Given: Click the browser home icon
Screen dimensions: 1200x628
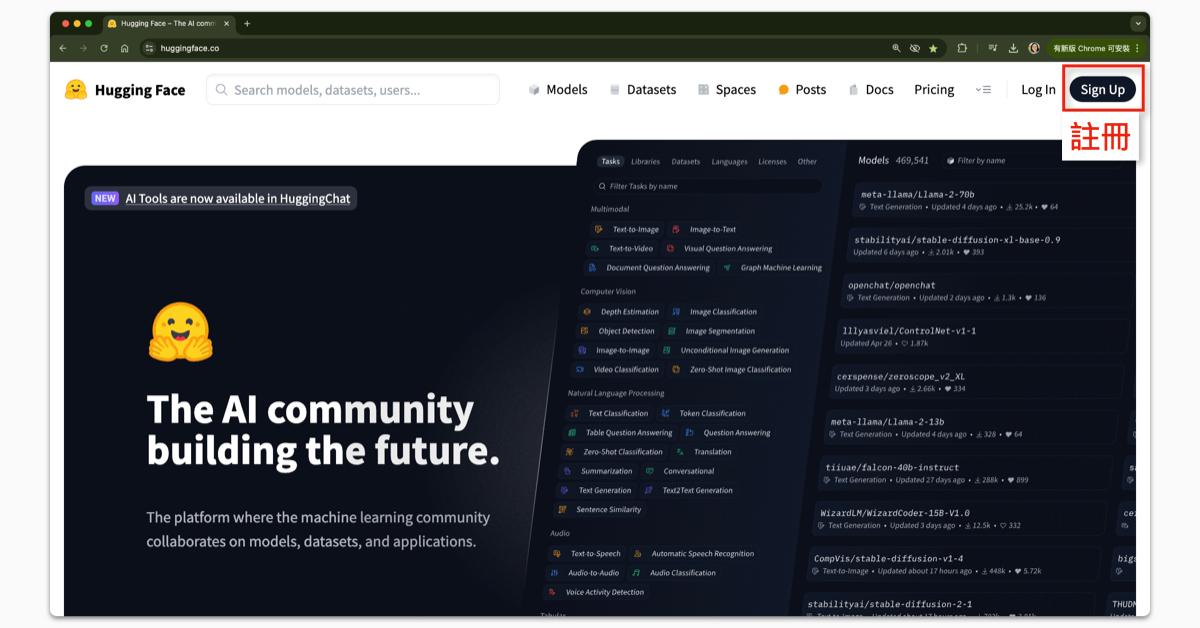Looking at the screenshot, I should (124, 48).
